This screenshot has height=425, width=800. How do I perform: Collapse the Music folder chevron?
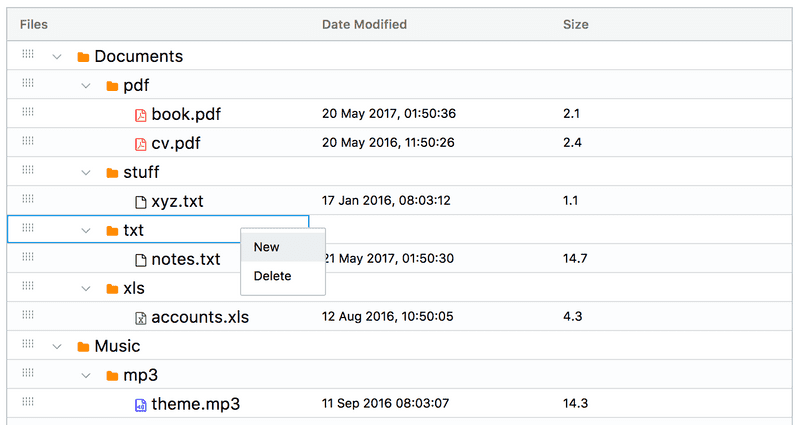click(x=57, y=347)
